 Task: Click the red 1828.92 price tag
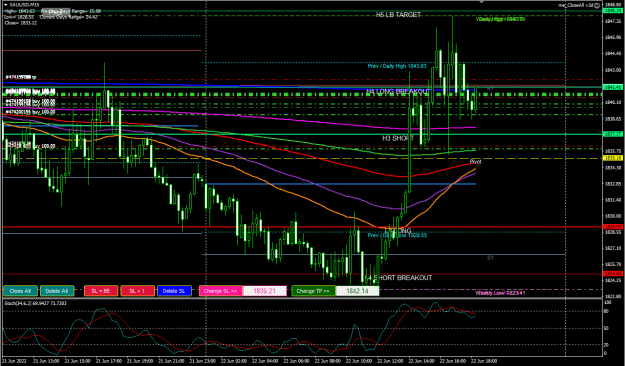tap(613, 227)
